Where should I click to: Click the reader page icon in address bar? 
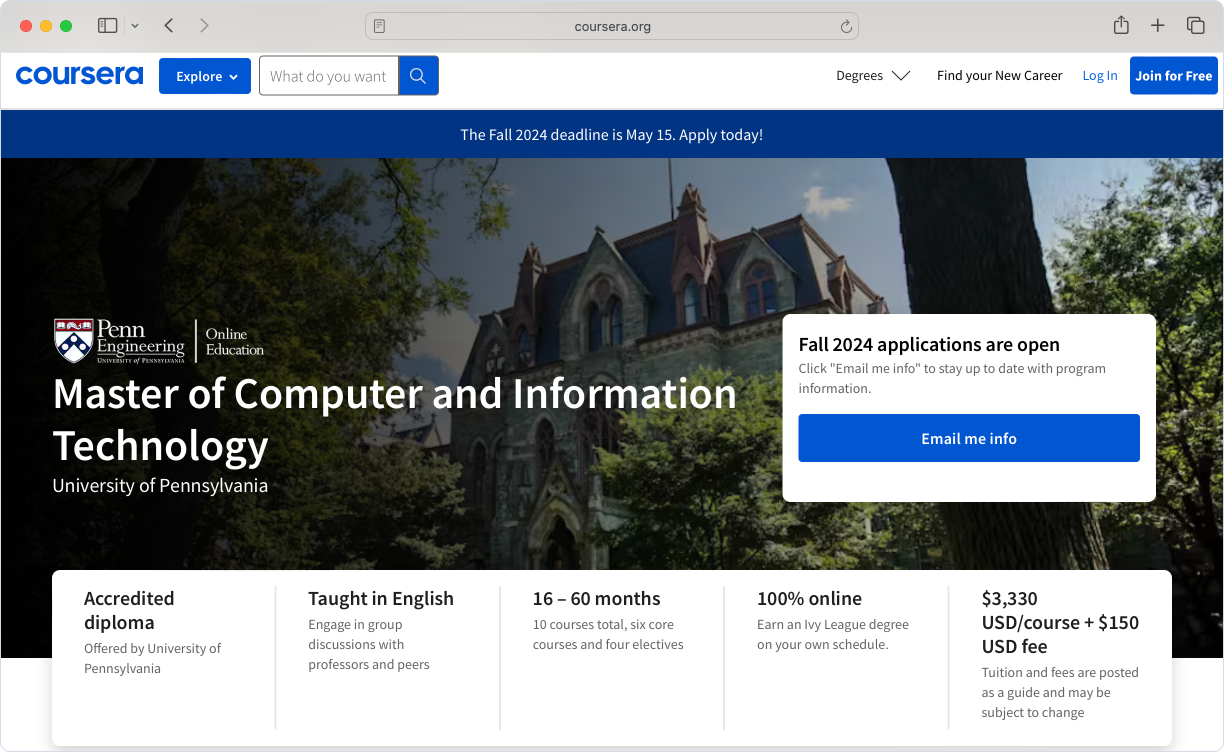tap(380, 27)
